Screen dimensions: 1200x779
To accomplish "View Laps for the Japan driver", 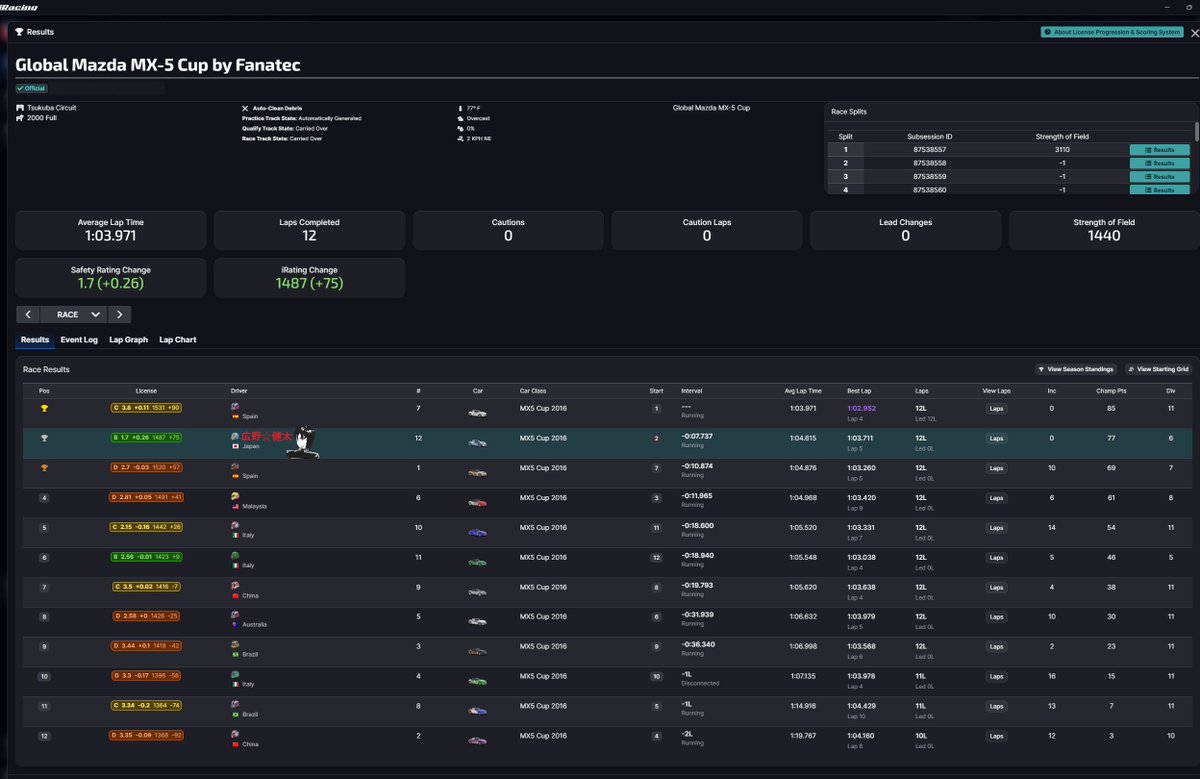I will [996, 439].
